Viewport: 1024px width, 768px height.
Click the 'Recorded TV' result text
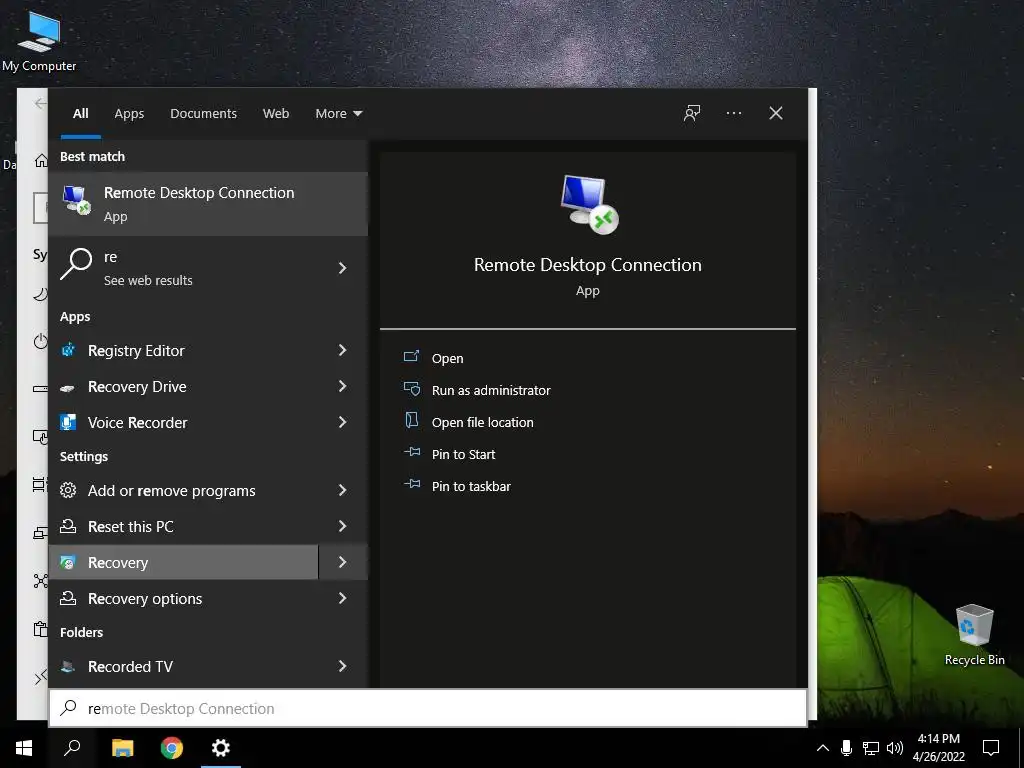[131, 666]
